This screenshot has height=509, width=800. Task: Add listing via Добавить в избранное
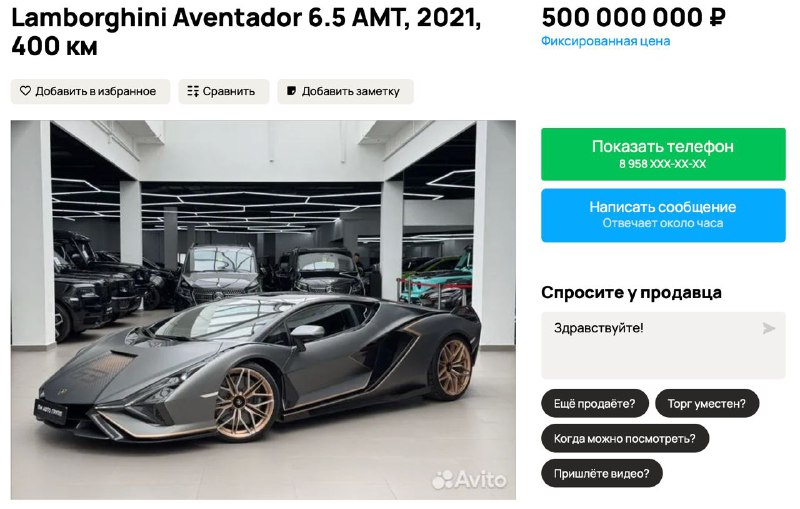tap(90, 91)
